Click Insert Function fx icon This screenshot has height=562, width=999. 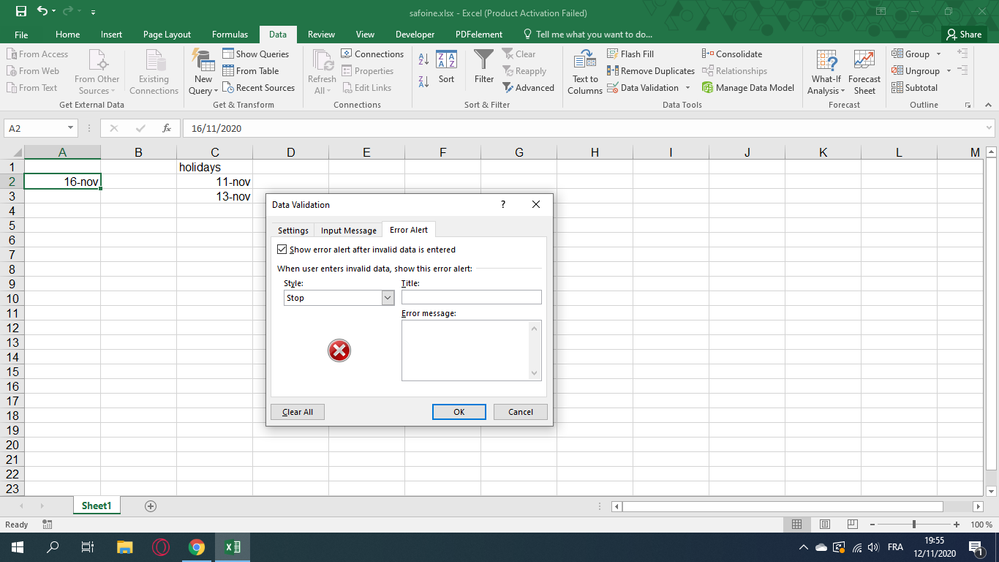click(x=166, y=128)
